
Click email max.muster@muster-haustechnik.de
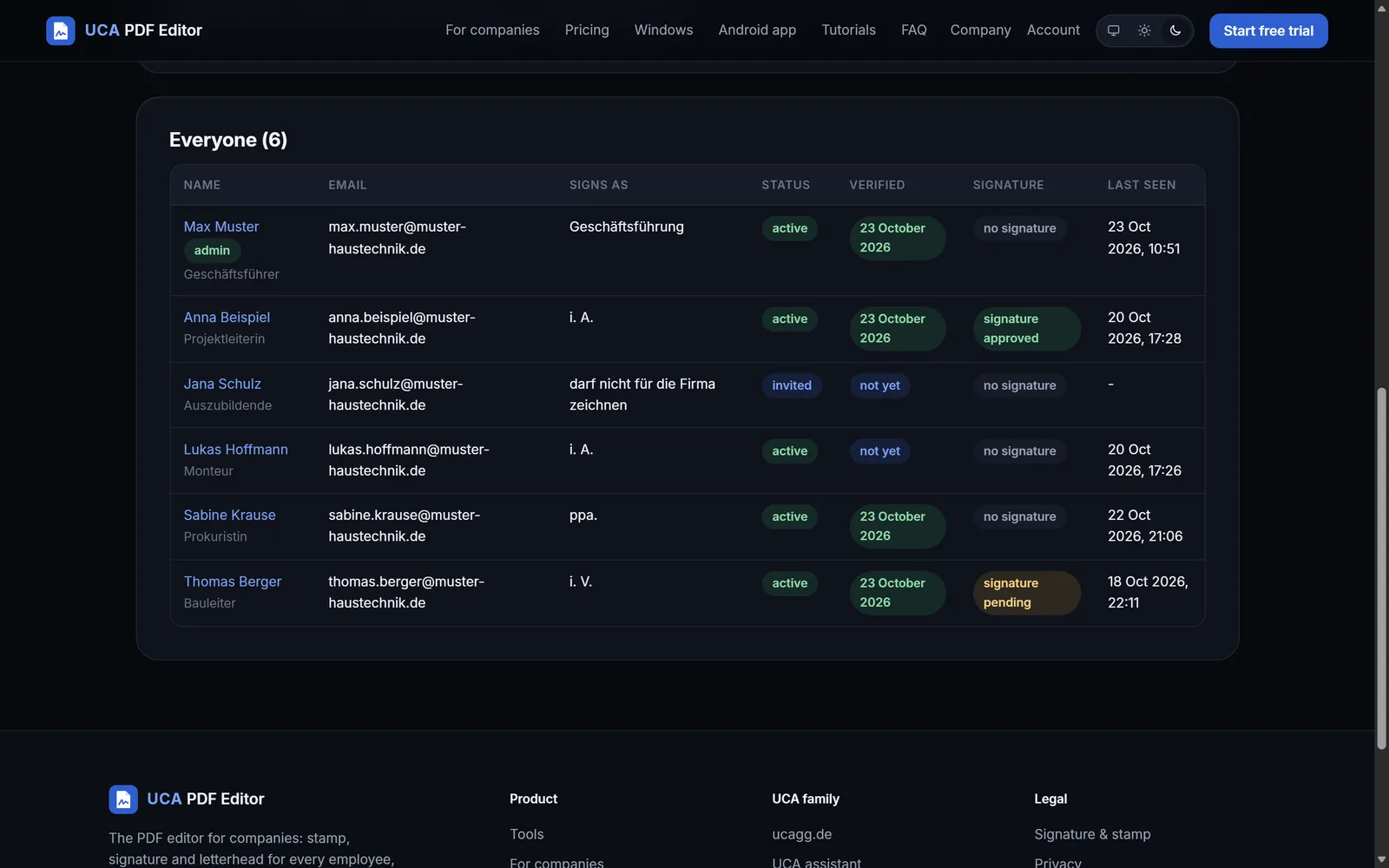pyautogui.click(x=397, y=238)
